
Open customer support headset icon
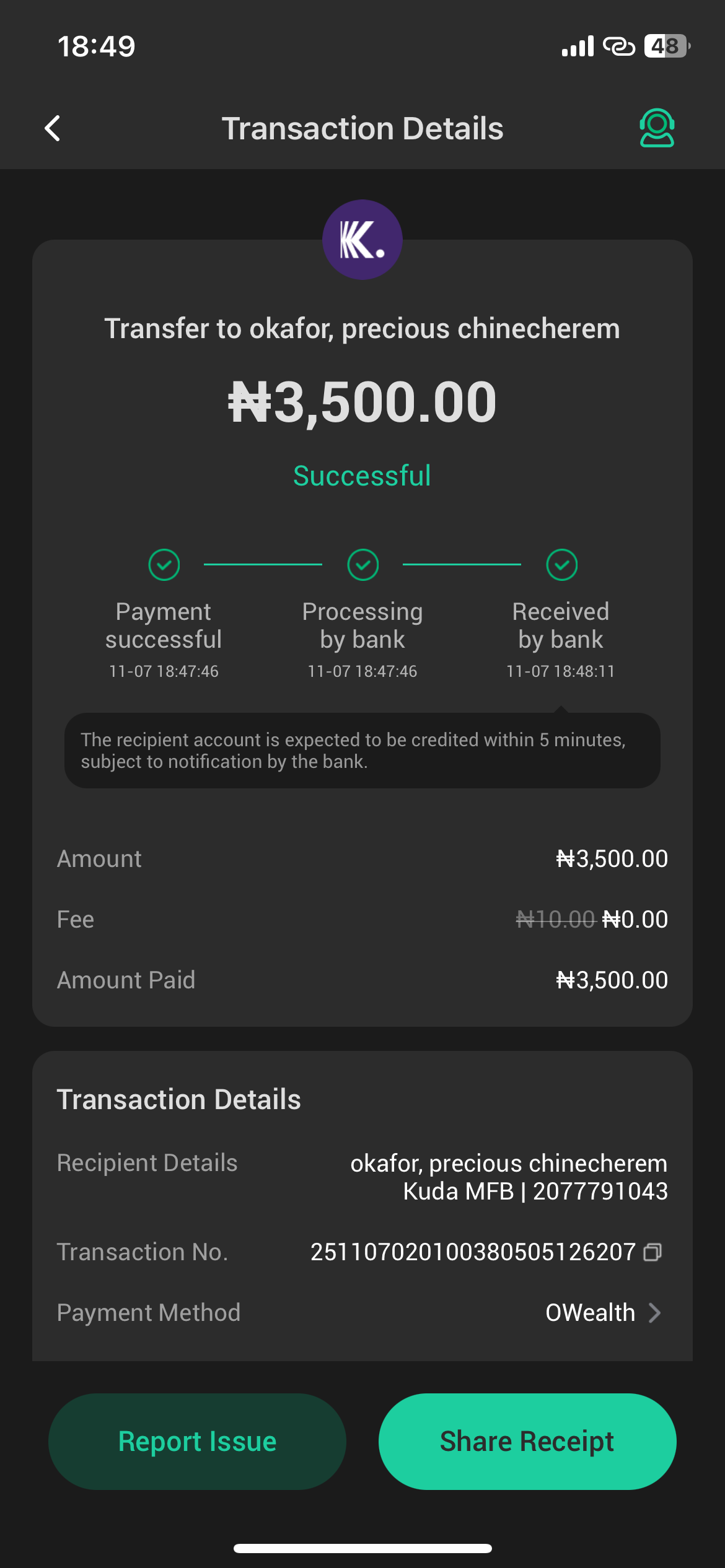tap(657, 128)
